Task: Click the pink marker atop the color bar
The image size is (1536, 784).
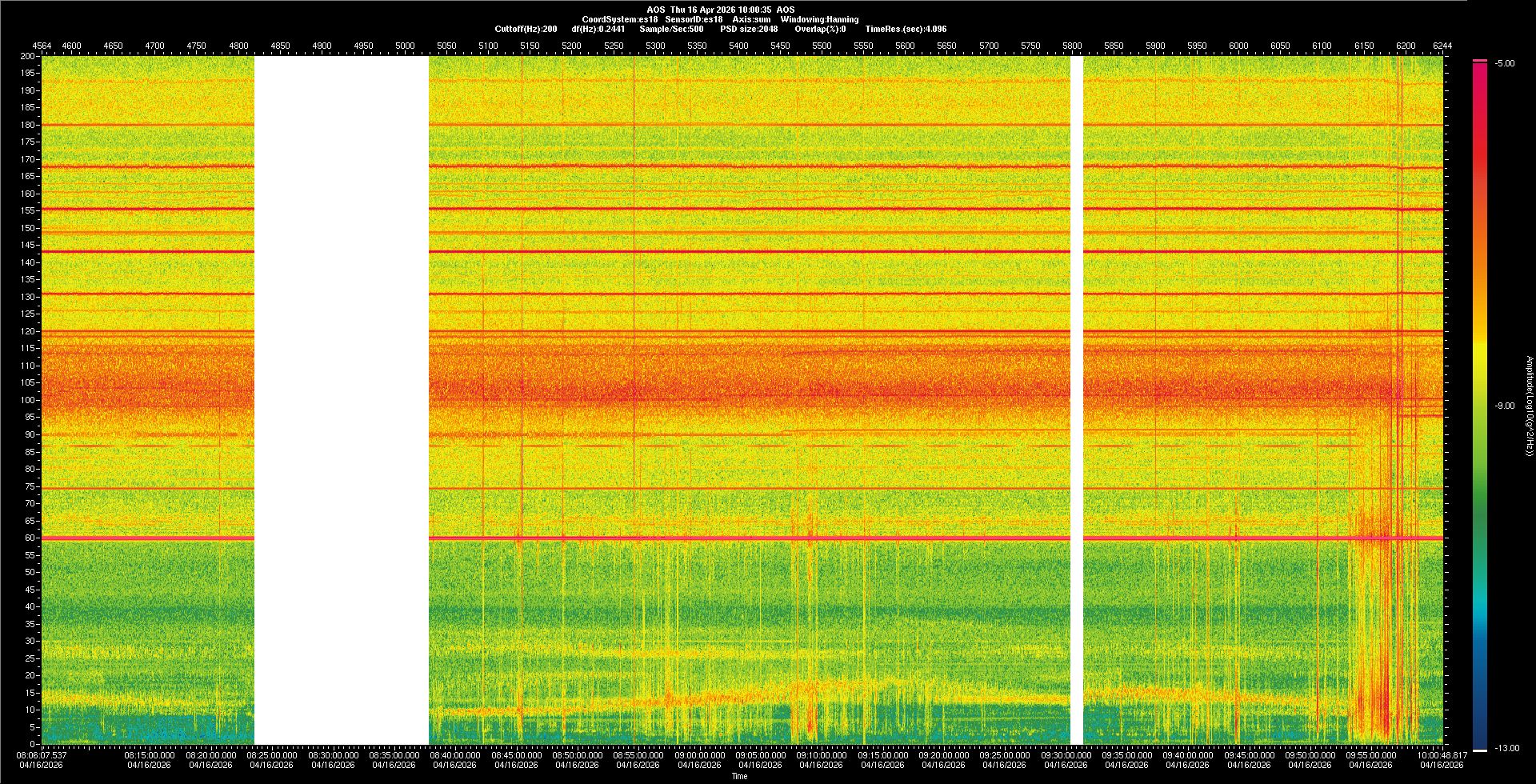Action: (x=1480, y=61)
